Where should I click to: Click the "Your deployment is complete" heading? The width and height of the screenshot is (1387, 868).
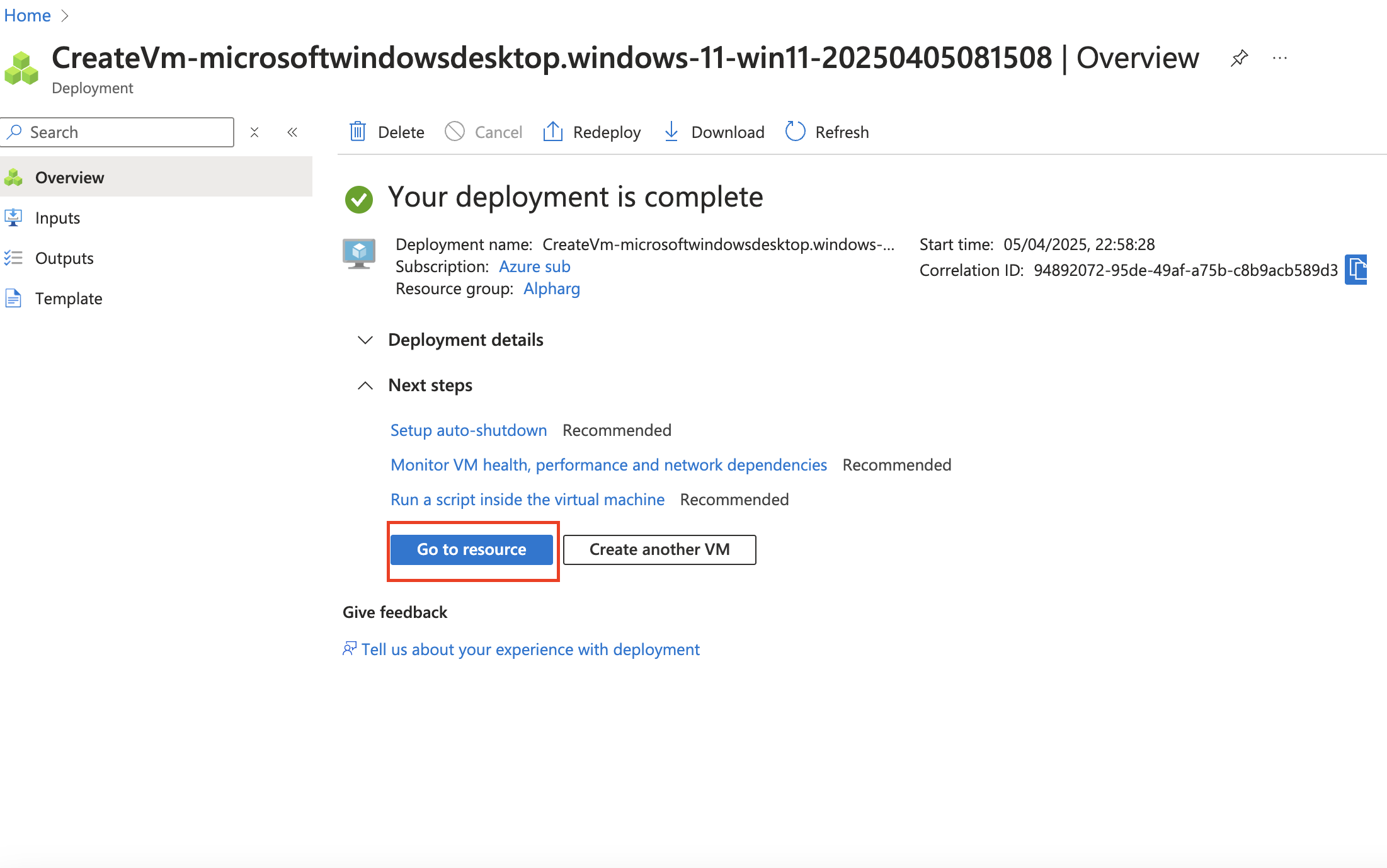[575, 197]
